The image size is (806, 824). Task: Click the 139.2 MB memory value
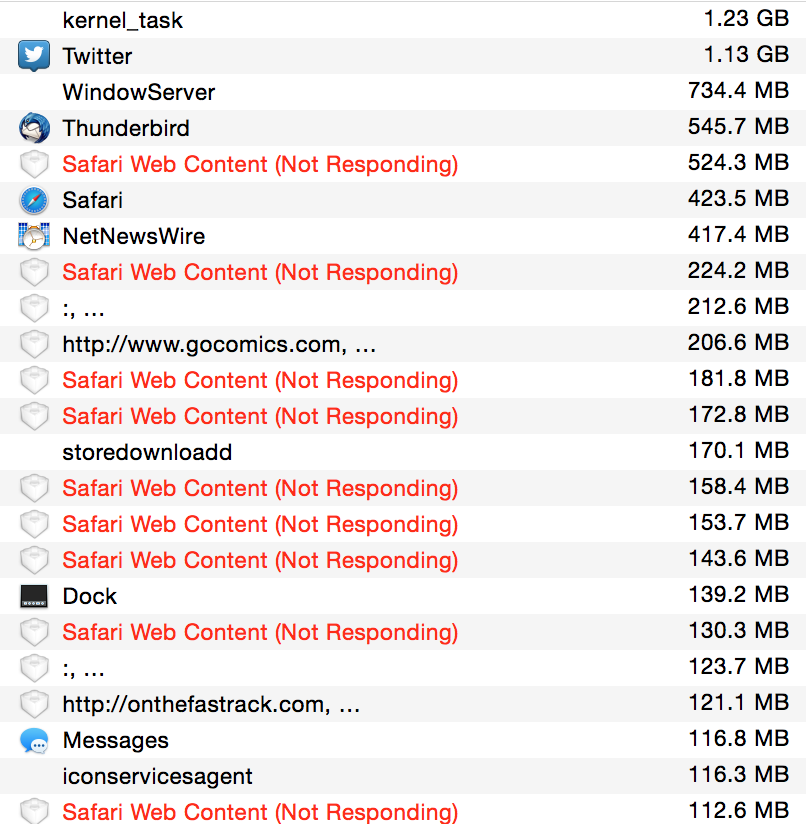(739, 594)
